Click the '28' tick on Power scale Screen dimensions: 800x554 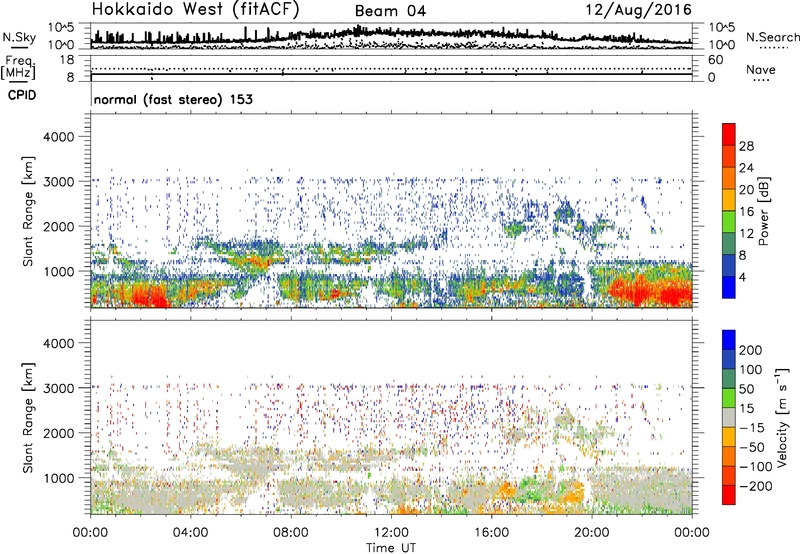746,146
